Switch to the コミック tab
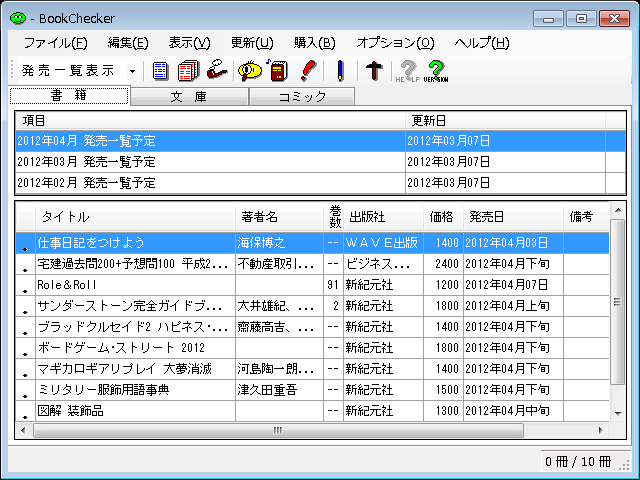Viewport: 640px width, 480px height. 302,97
